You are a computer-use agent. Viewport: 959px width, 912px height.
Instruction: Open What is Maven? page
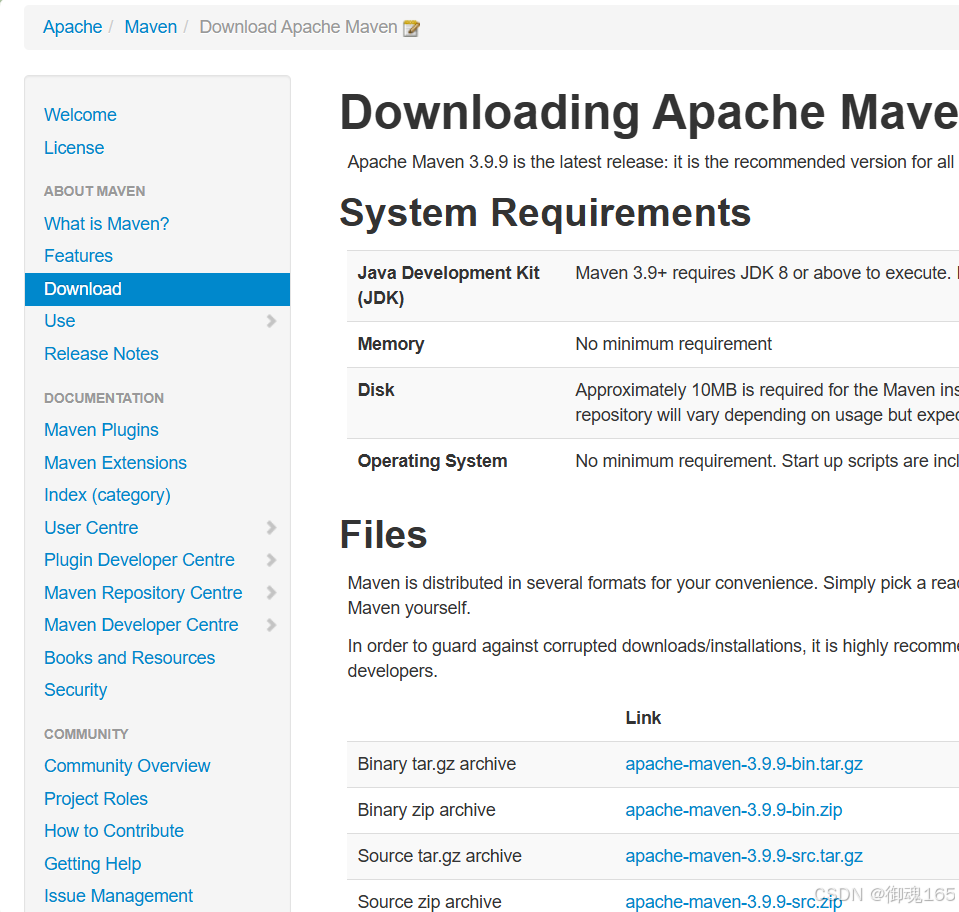pyautogui.click(x=106, y=224)
